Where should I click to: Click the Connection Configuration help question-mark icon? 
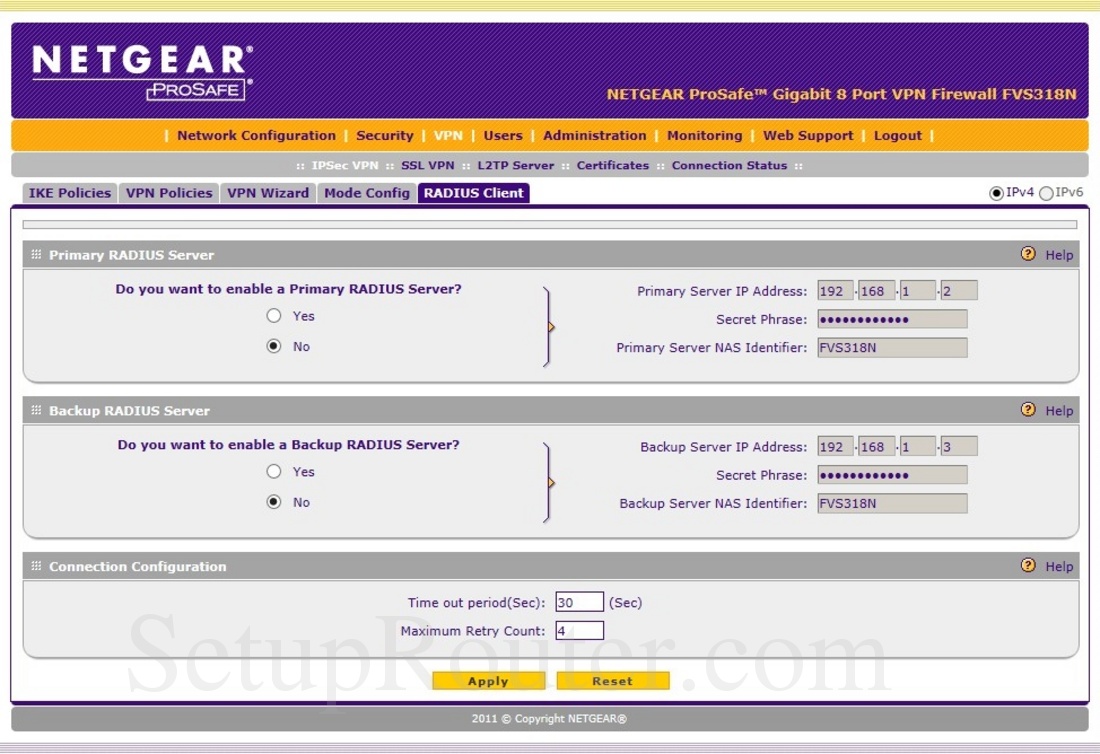pyautogui.click(x=1028, y=565)
